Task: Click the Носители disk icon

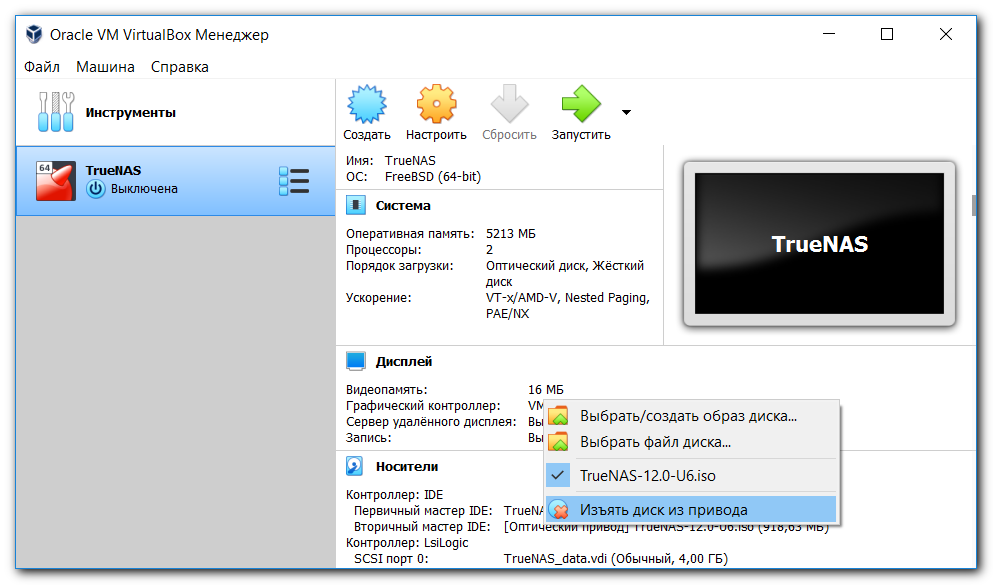Action: [x=355, y=466]
